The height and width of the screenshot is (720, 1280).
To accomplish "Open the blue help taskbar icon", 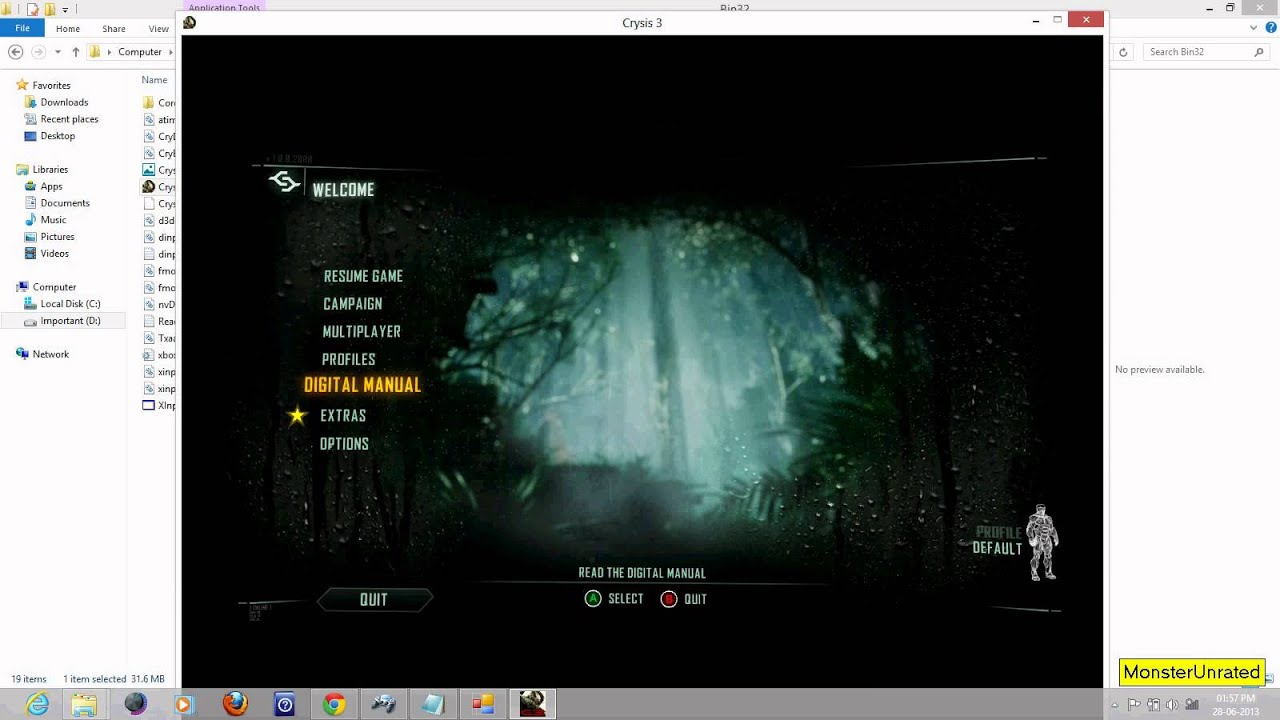I will click(285, 704).
